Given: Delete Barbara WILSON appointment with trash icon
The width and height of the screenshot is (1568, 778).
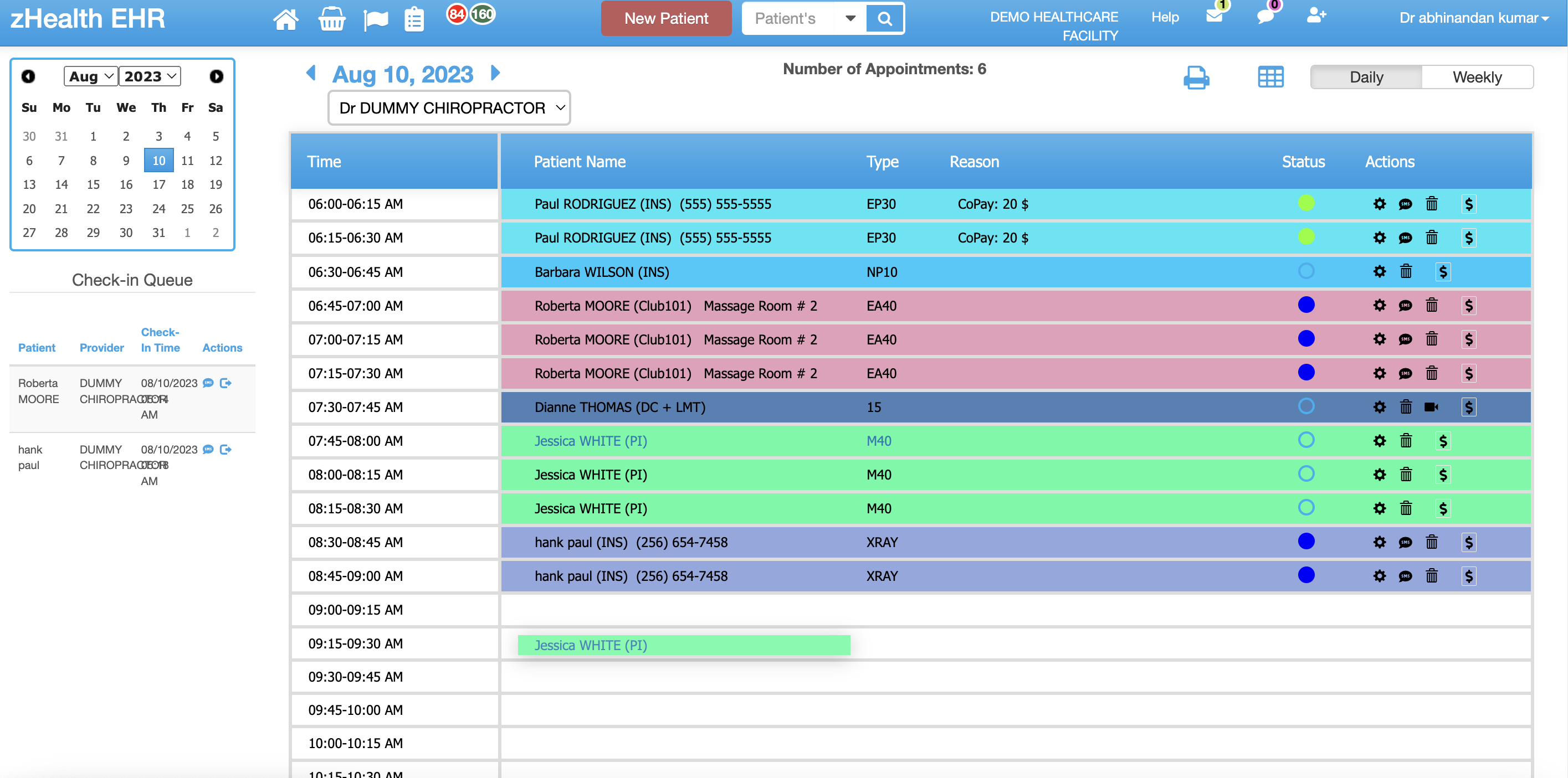Looking at the screenshot, I should [x=1406, y=271].
